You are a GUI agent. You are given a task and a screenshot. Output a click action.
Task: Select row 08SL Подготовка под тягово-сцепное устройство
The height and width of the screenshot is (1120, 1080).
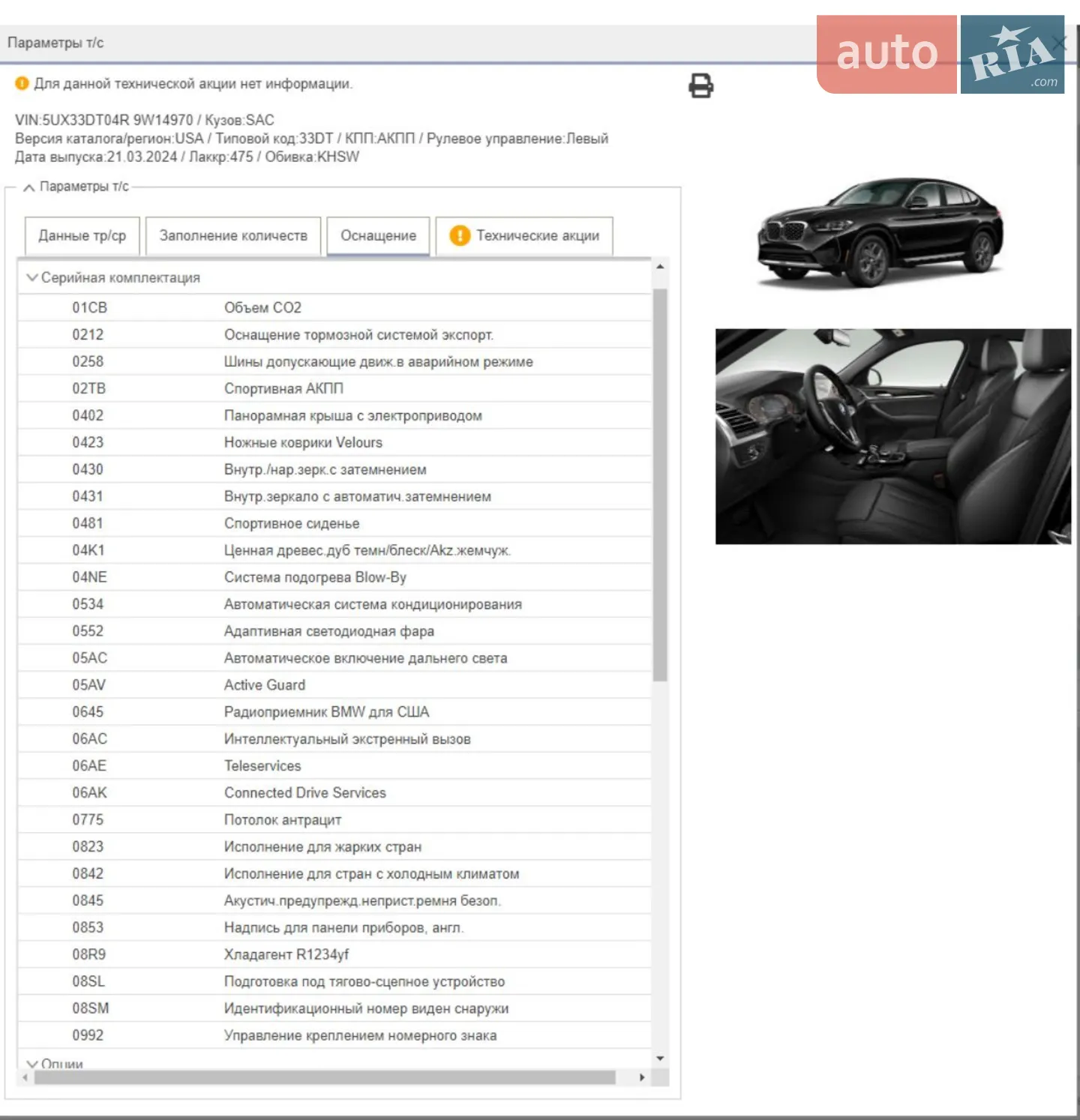pyautogui.click(x=334, y=982)
